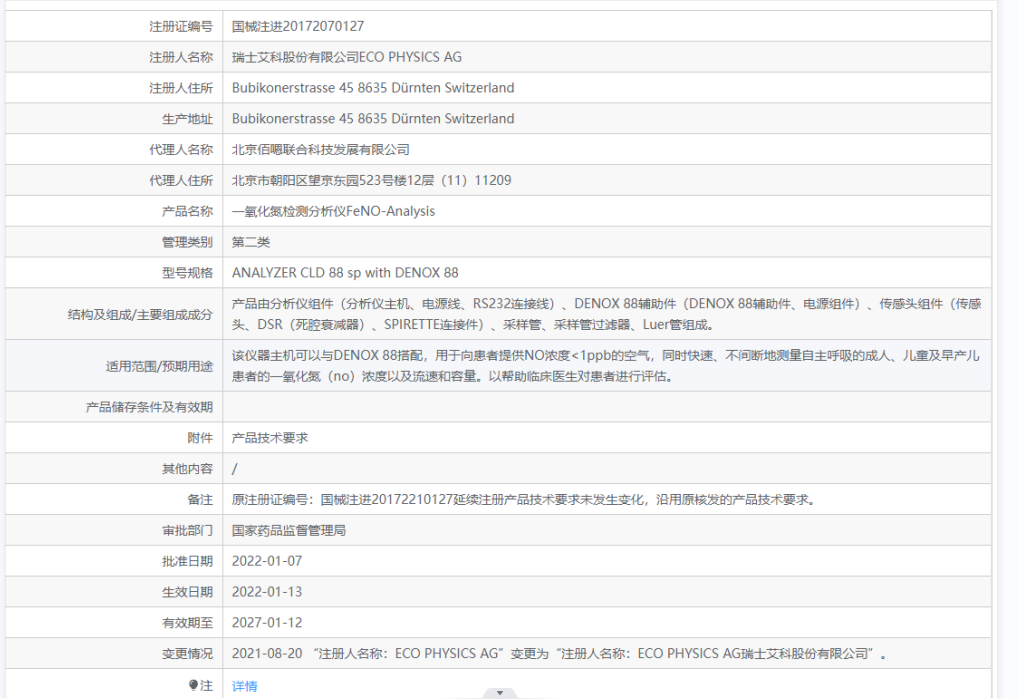Click agent name 北京佰嗯联合科技发展有限公司
Viewport: 1019px width, 699px height.
point(320,149)
